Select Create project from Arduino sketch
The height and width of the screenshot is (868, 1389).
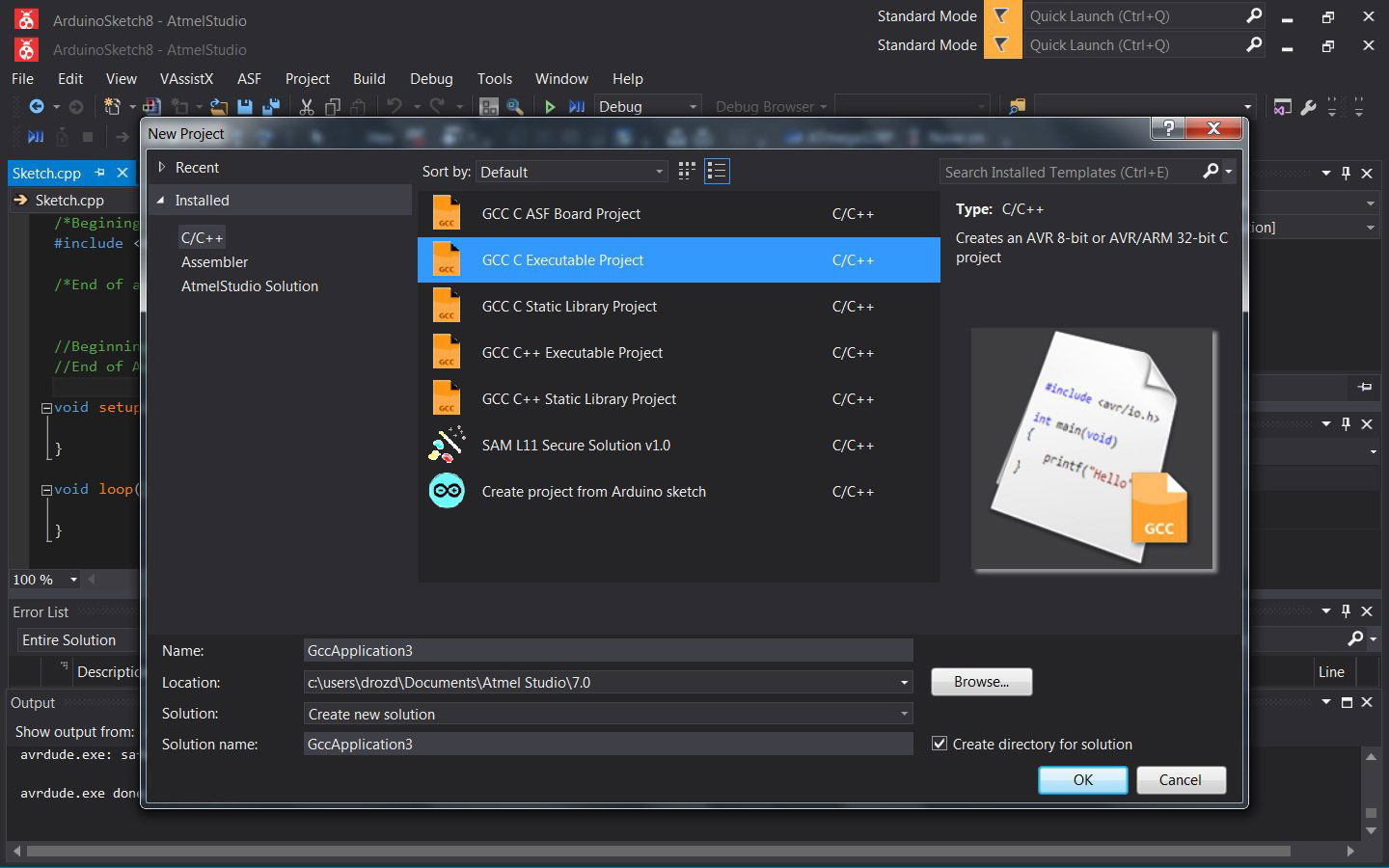[x=678, y=491]
